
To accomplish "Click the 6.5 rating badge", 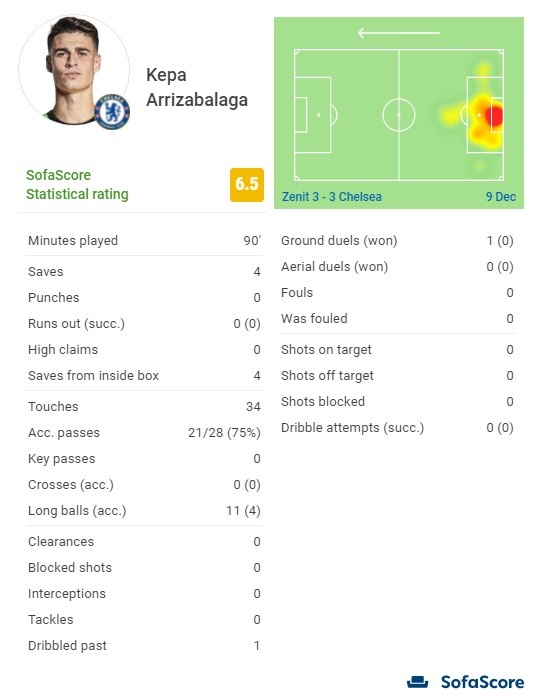I will coord(247,185).
